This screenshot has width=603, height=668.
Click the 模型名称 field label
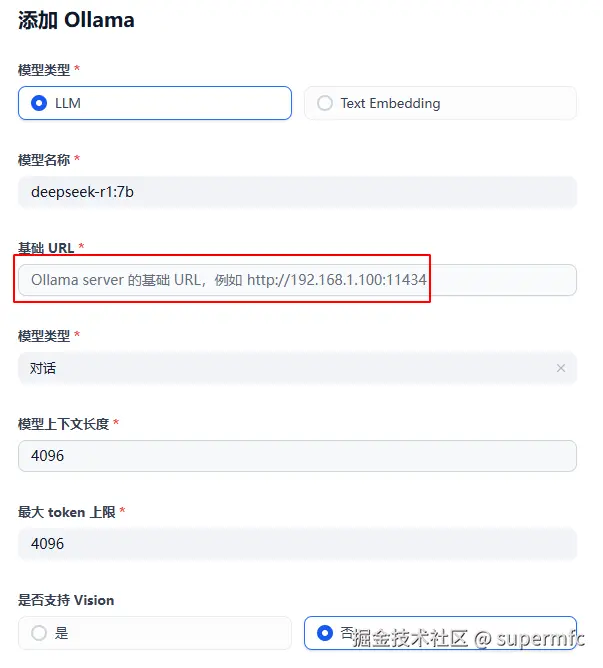click(x=44, y=160)
